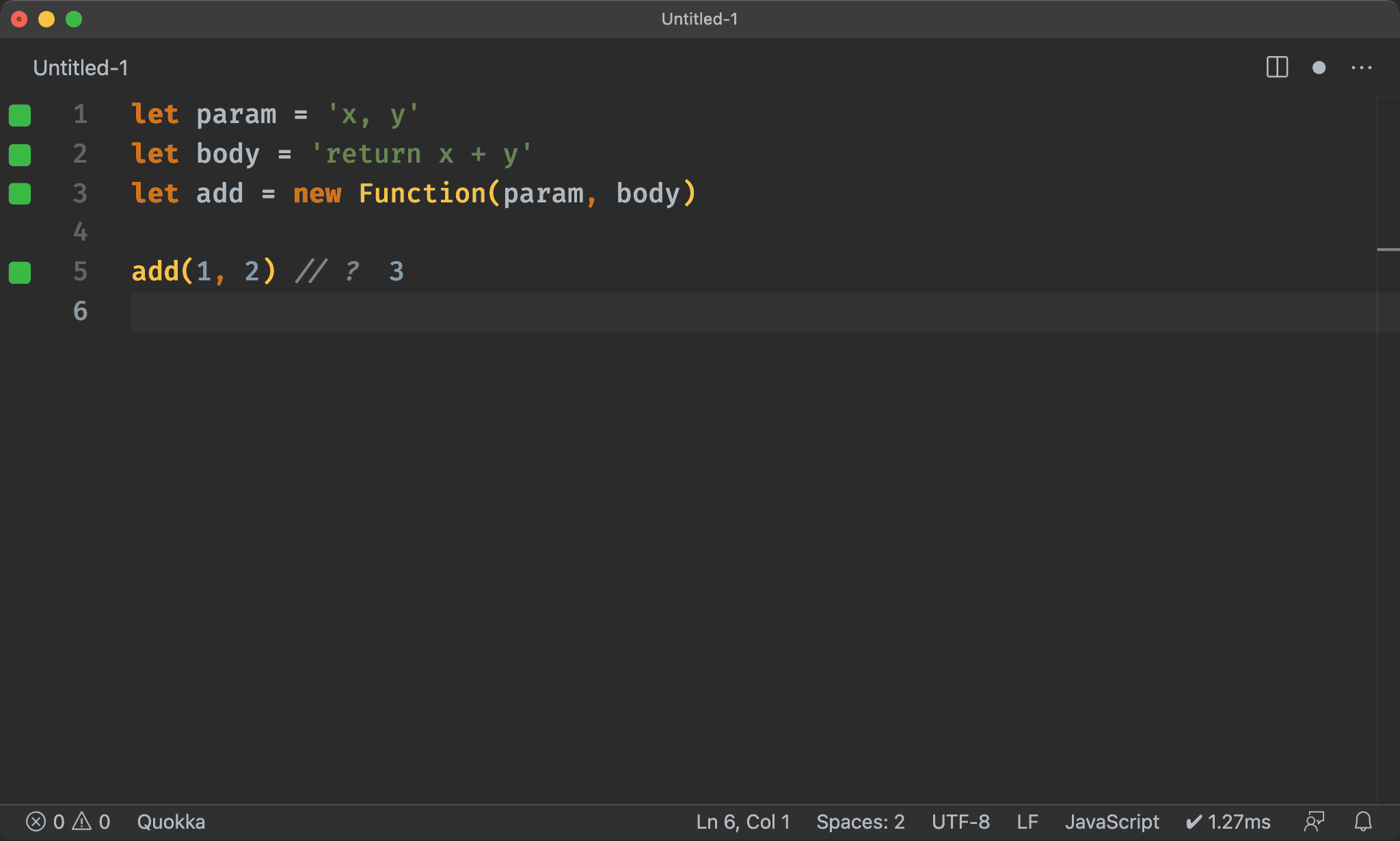Click the feedback icon in status bar
The image size is (1400, 841).
(x=1314, y=821)
